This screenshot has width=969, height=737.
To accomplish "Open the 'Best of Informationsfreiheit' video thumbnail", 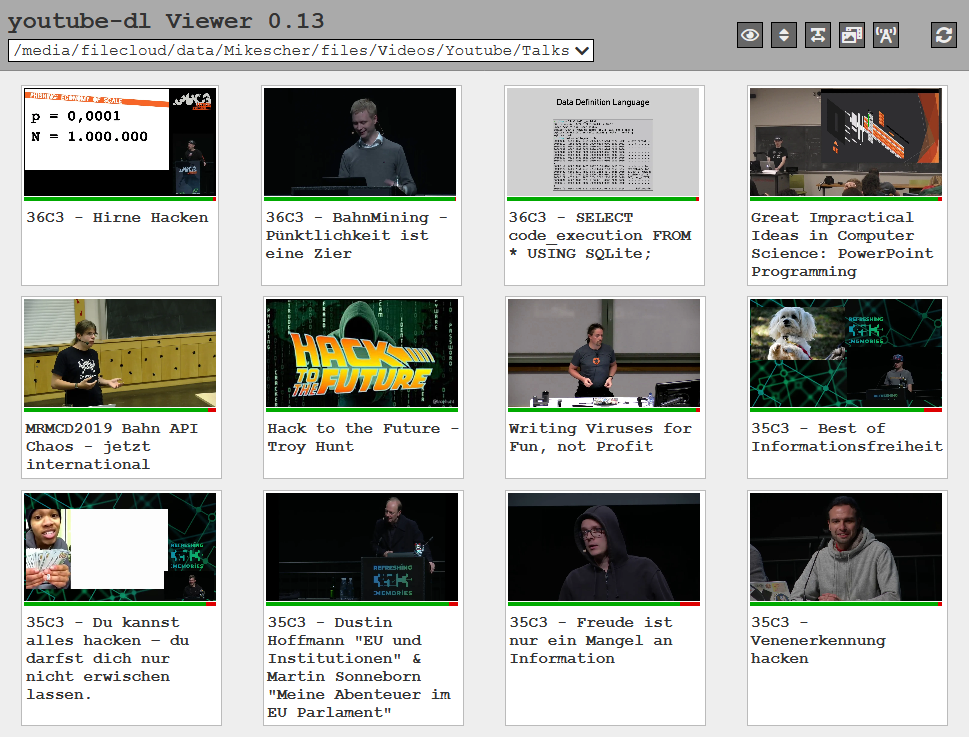I will (x=846, y=353).
